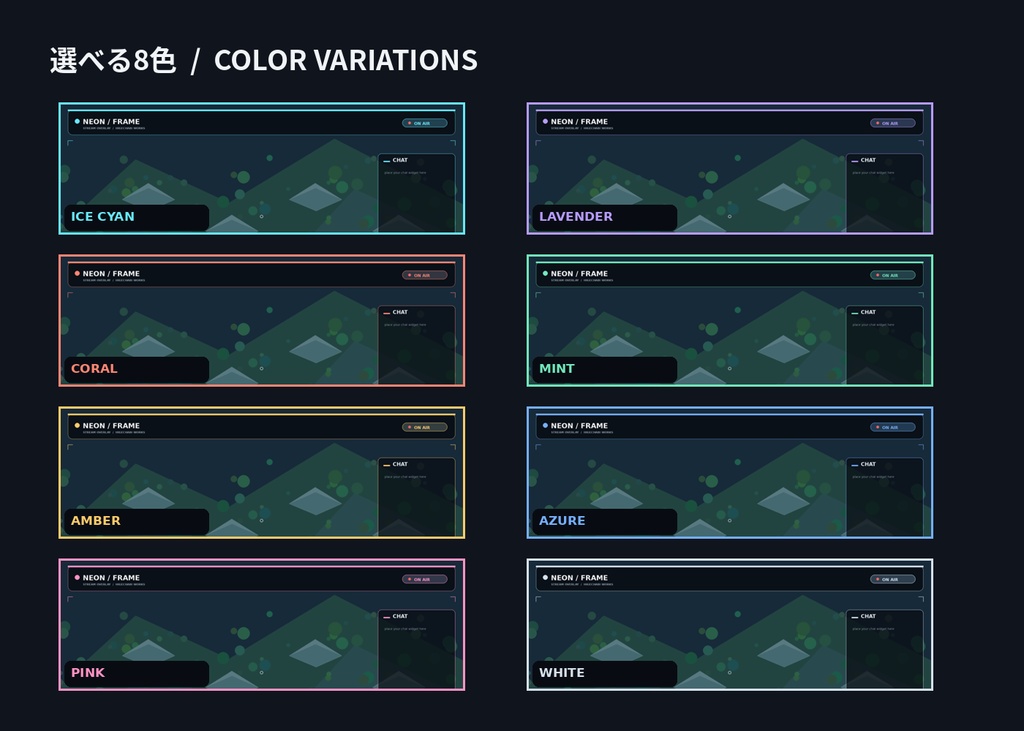This screenshot has height=731, width=1024.
Task: Pick the WHITE label badge
Action: coord(605,674)
